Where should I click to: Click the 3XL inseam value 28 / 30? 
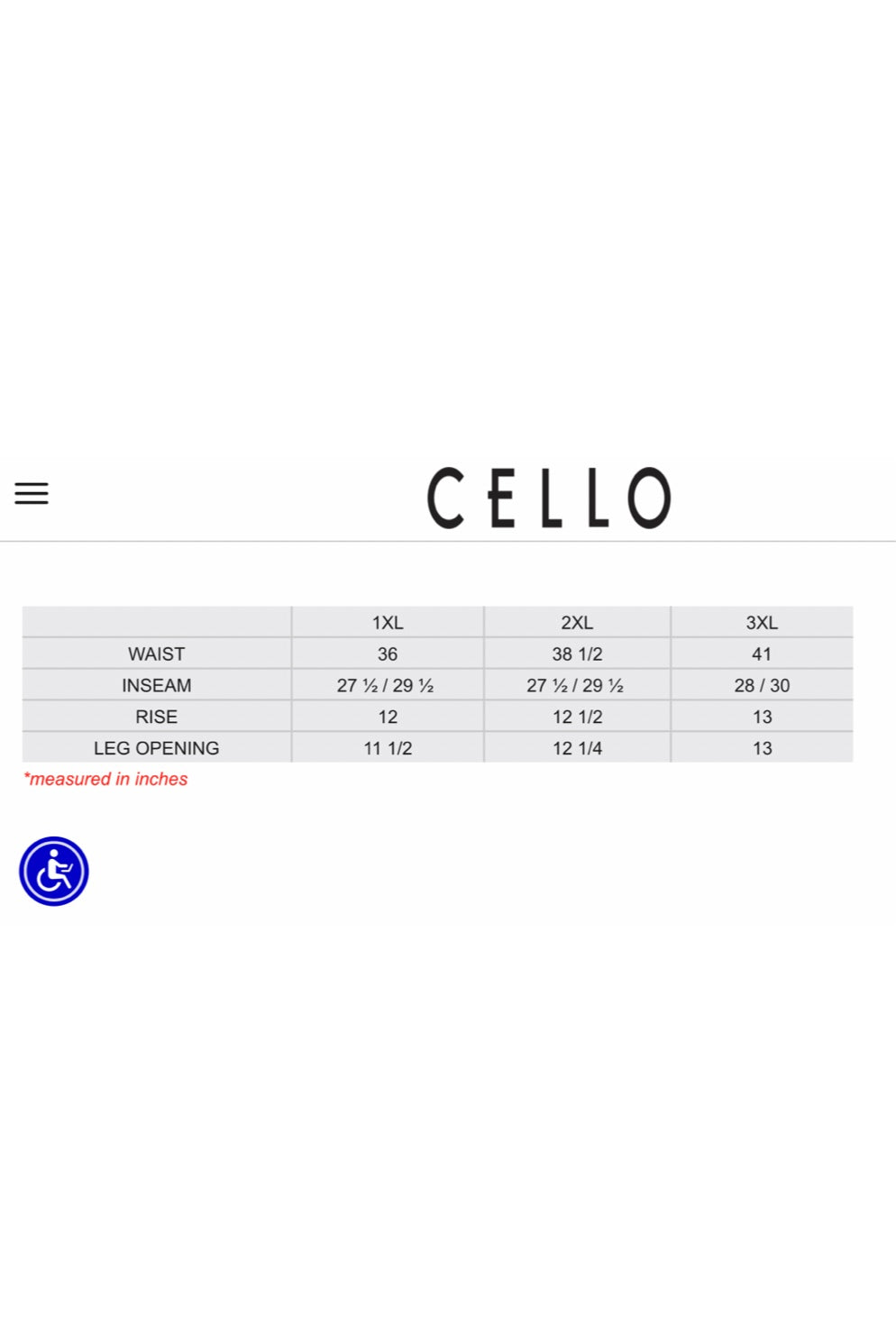point(762,686)
